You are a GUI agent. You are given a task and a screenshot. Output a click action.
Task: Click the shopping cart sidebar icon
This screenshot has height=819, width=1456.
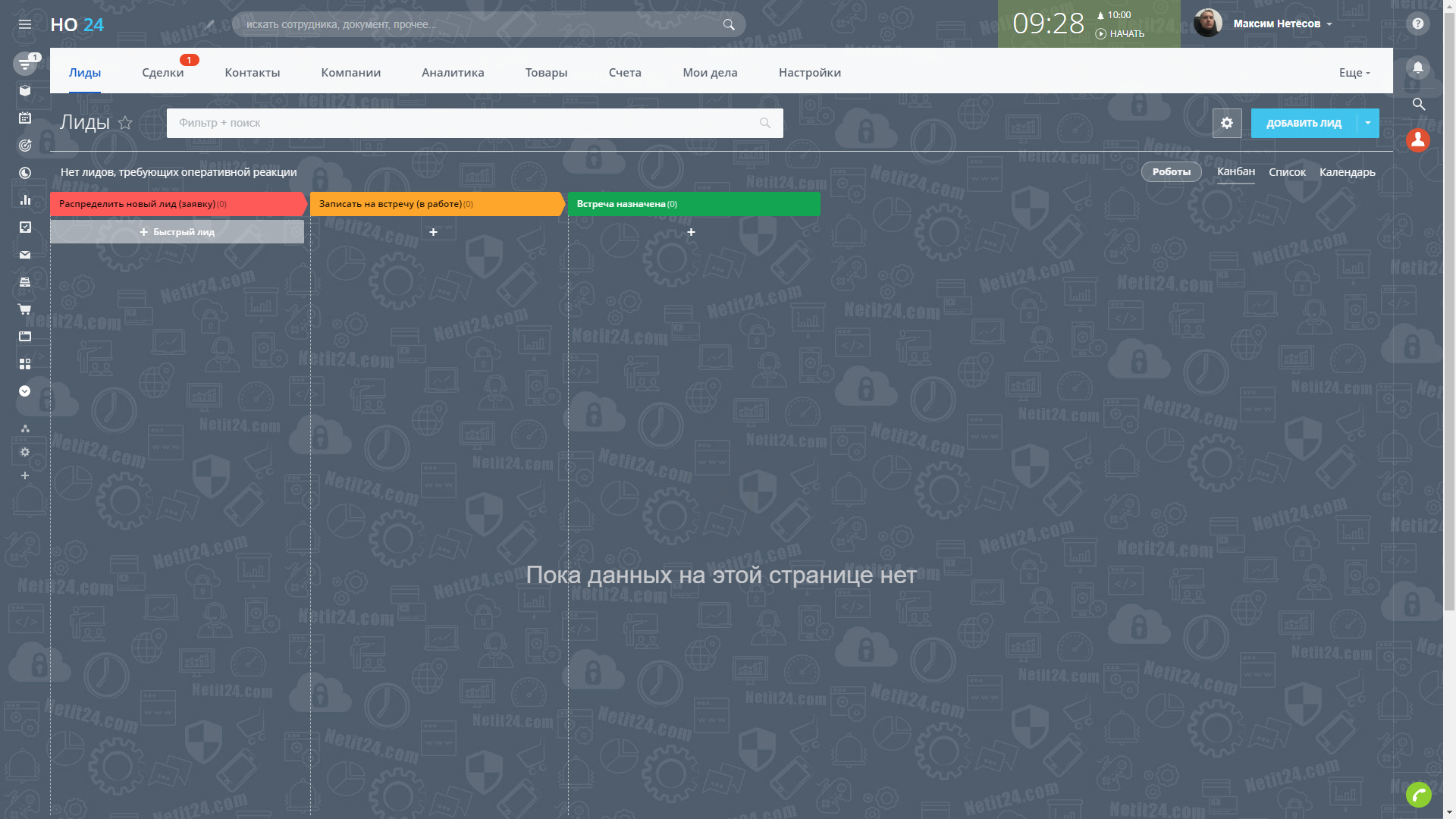pos(24,309)
